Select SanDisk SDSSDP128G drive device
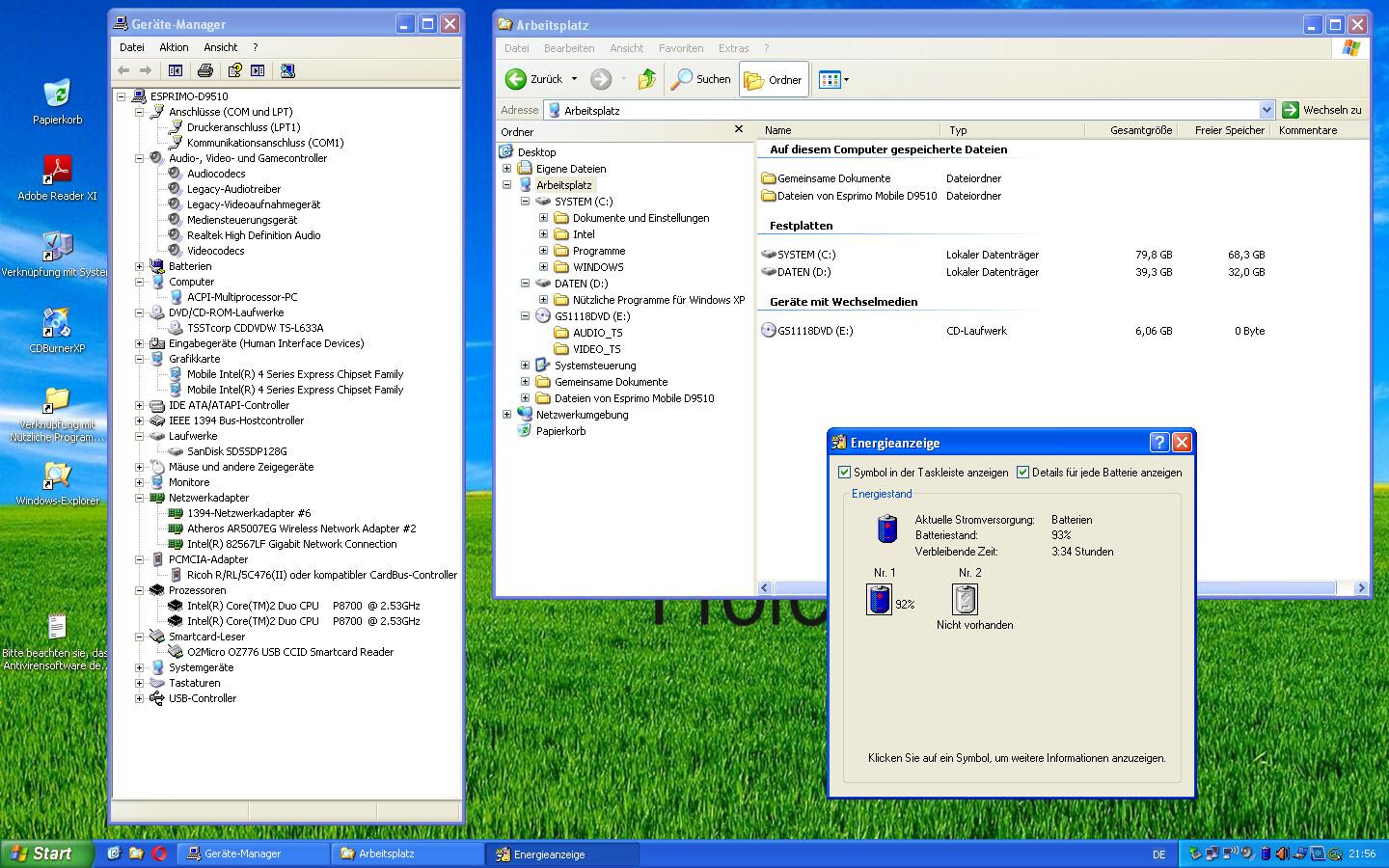Screen dimensions: 1389x868 click(x=236, y=451)
